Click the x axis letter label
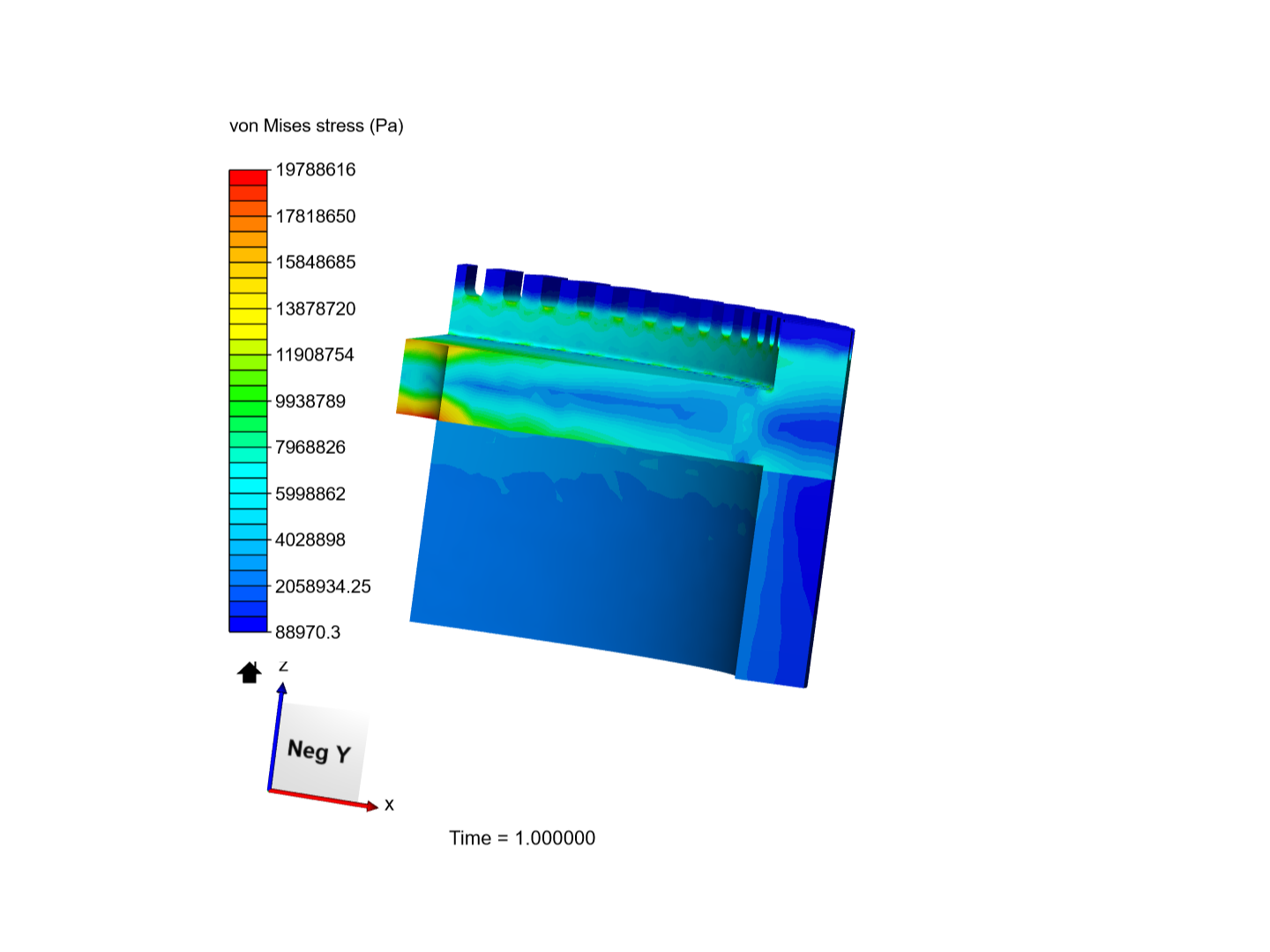Viewport: 1270px width, 952px height. point(389,805)
